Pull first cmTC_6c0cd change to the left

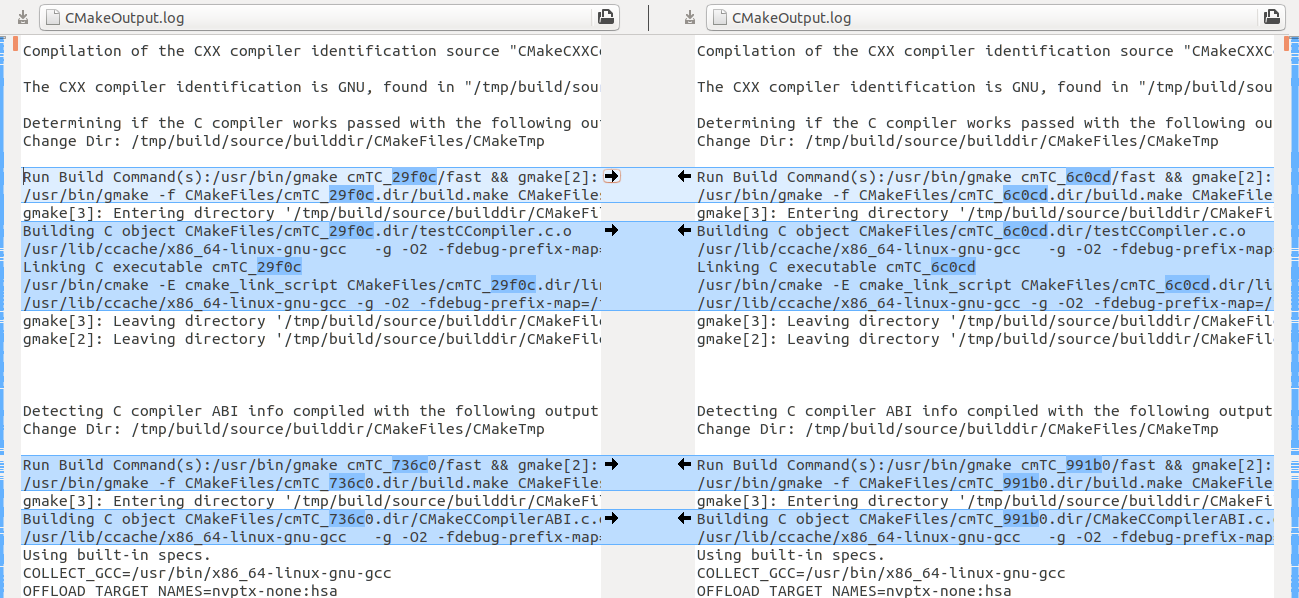[x=684, y=176]
